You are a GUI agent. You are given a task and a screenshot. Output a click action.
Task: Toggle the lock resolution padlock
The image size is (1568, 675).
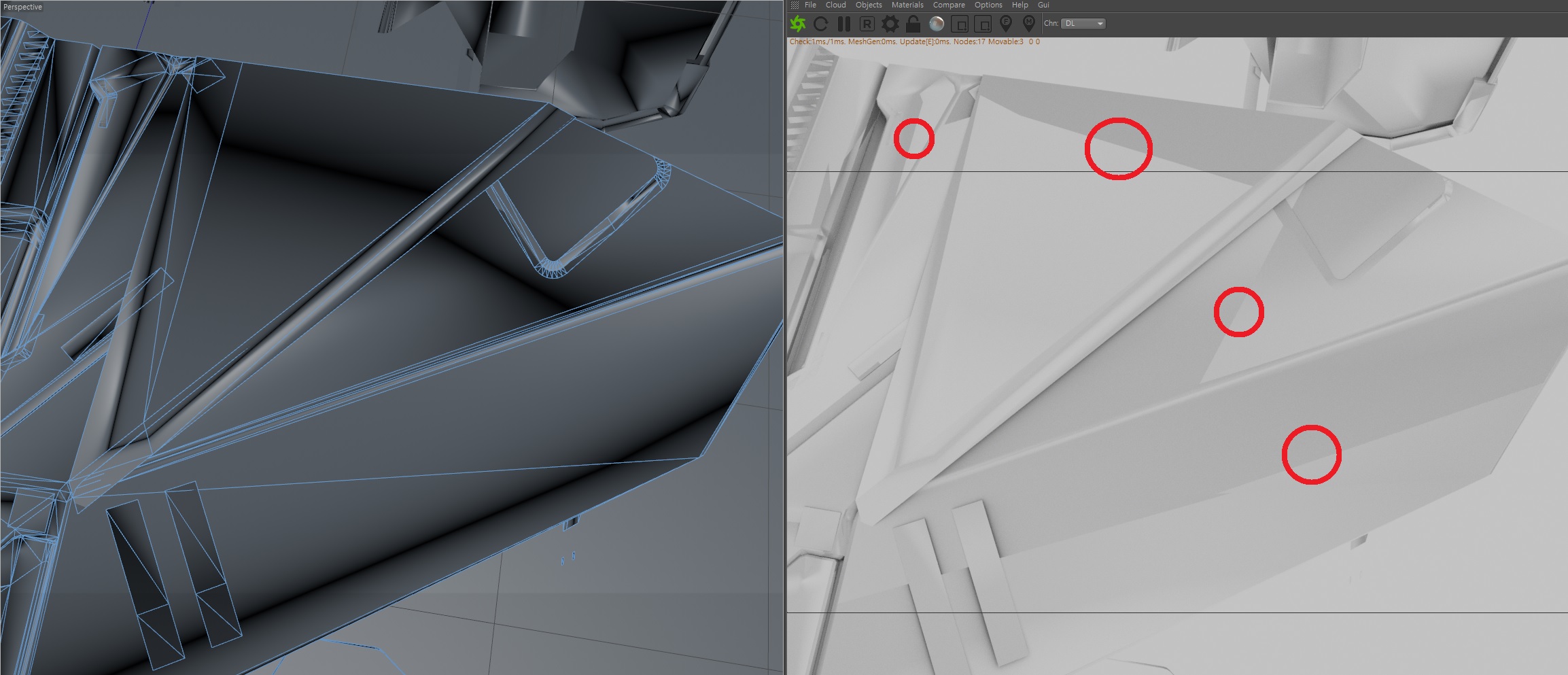(x=913, y=24)
